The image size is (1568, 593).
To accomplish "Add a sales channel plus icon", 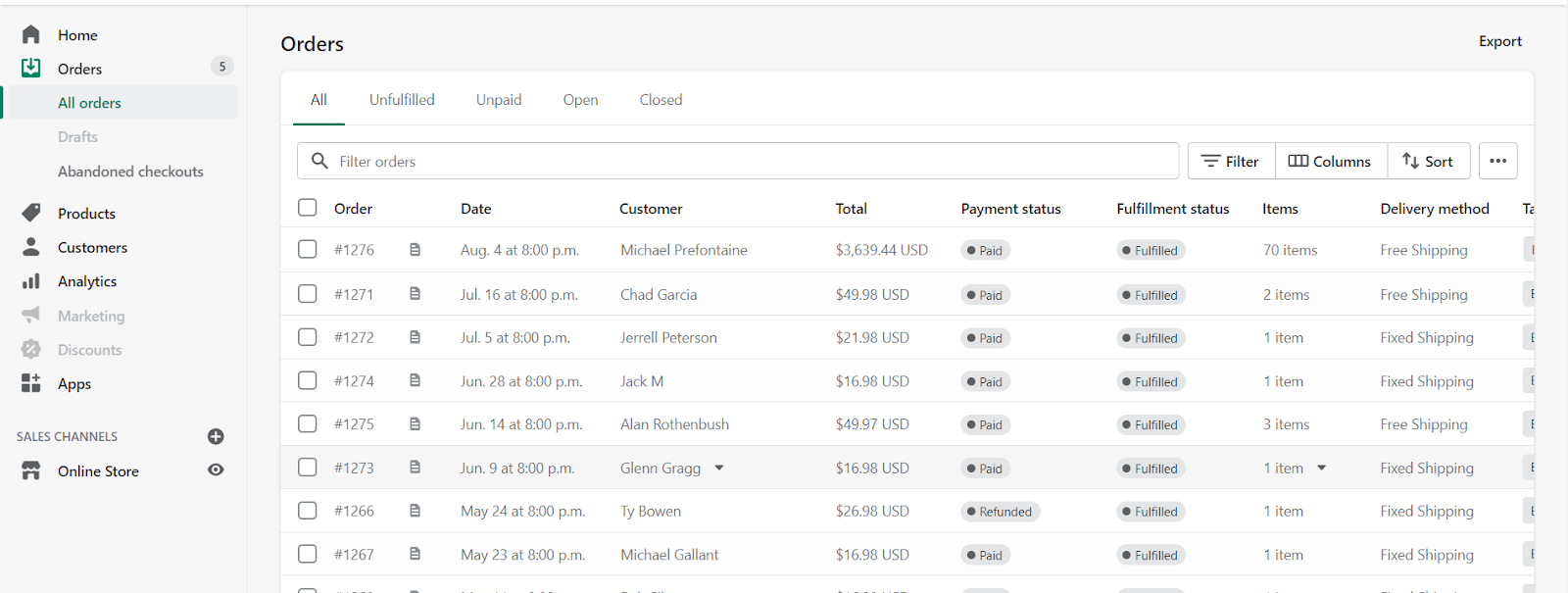I will pyautogui.click(x=216, y=436).
